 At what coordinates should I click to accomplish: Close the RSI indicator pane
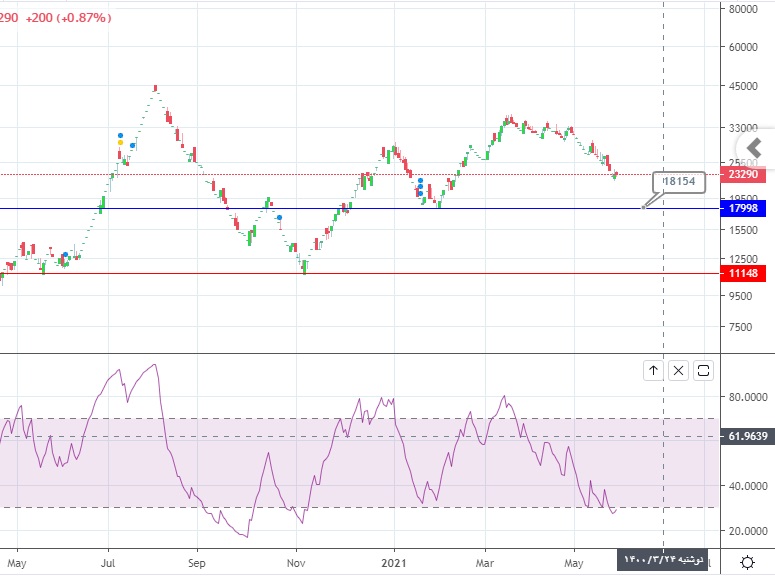(678, 370)
